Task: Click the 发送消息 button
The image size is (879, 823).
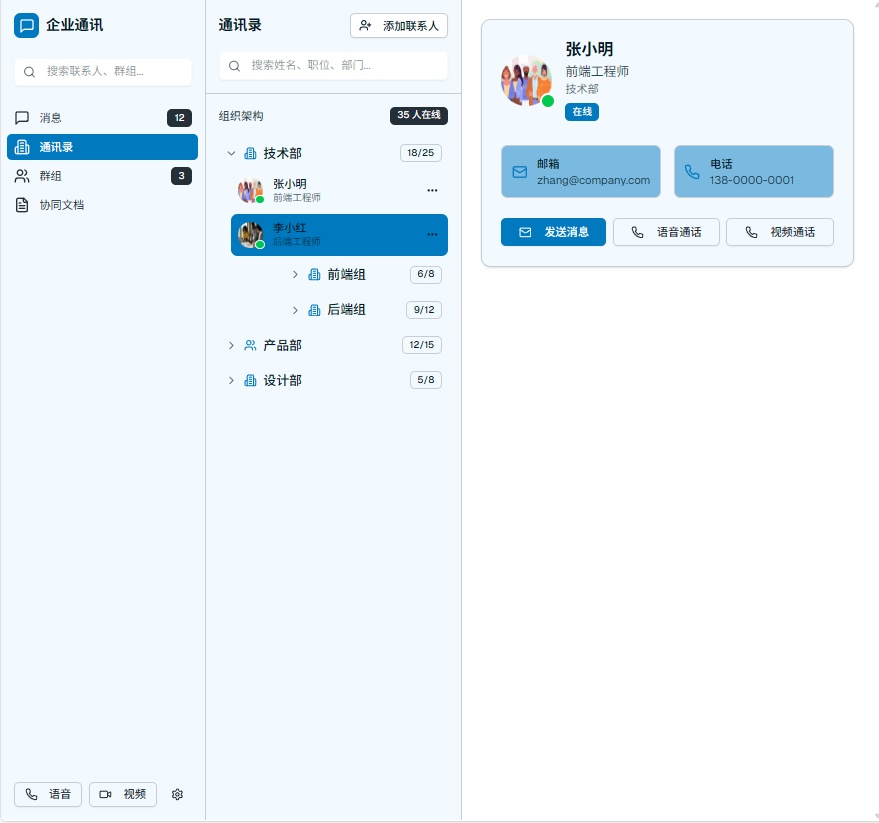Action: [x=553, y=232]
